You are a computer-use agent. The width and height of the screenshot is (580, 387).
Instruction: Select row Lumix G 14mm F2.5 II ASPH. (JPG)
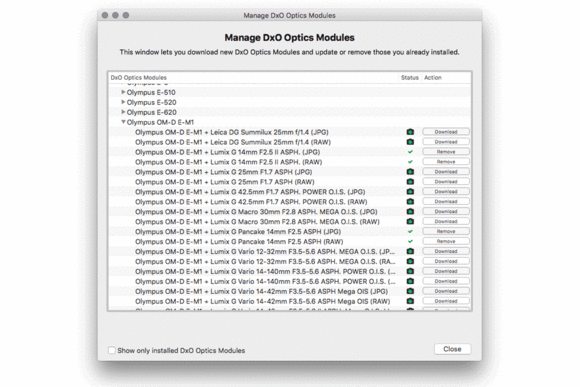point(290,152)
